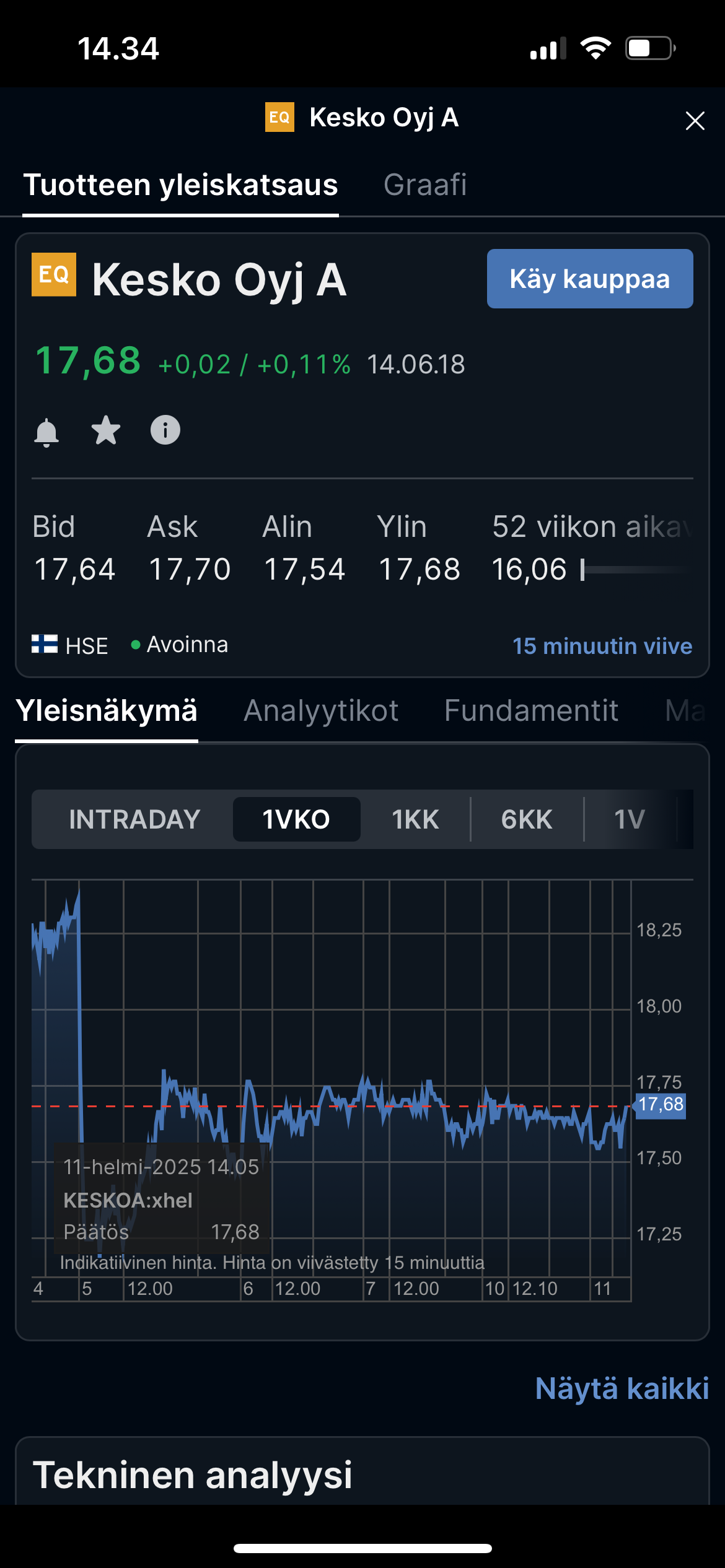Tap the change +0,02 / +0,11%
This screenshot has width=725, height=1568.
255,364
